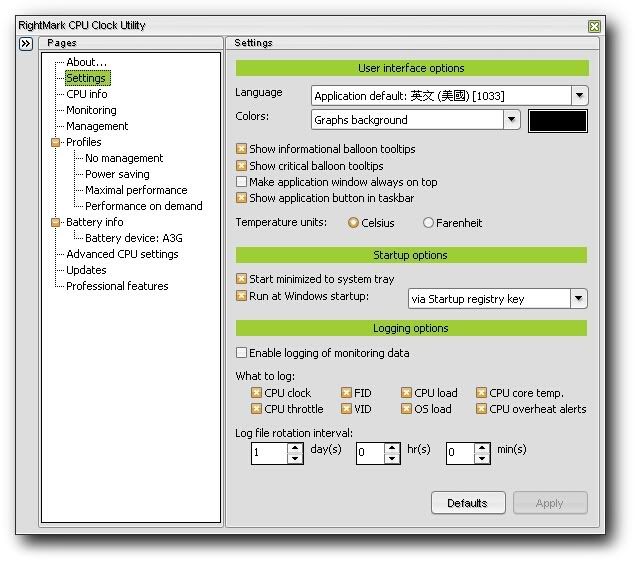Click the Defaults button
Image resolution: width=635 pixels, height=564 pixels.
(x=468, y=503)
